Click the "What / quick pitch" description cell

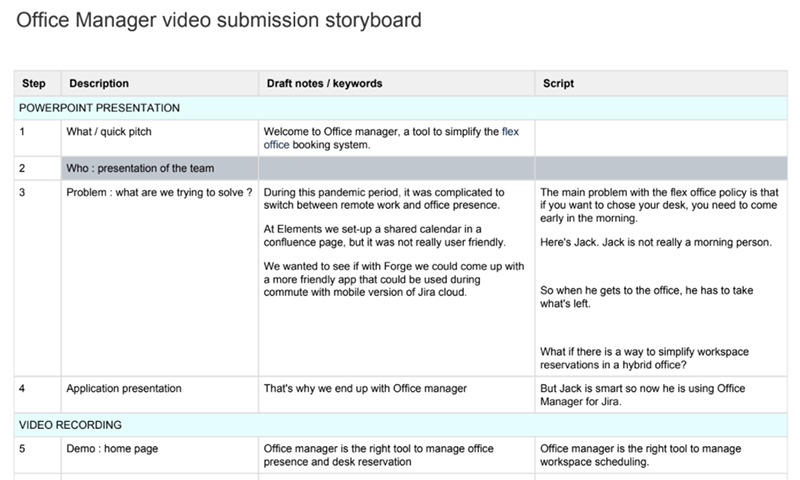[x=109, y=131]
